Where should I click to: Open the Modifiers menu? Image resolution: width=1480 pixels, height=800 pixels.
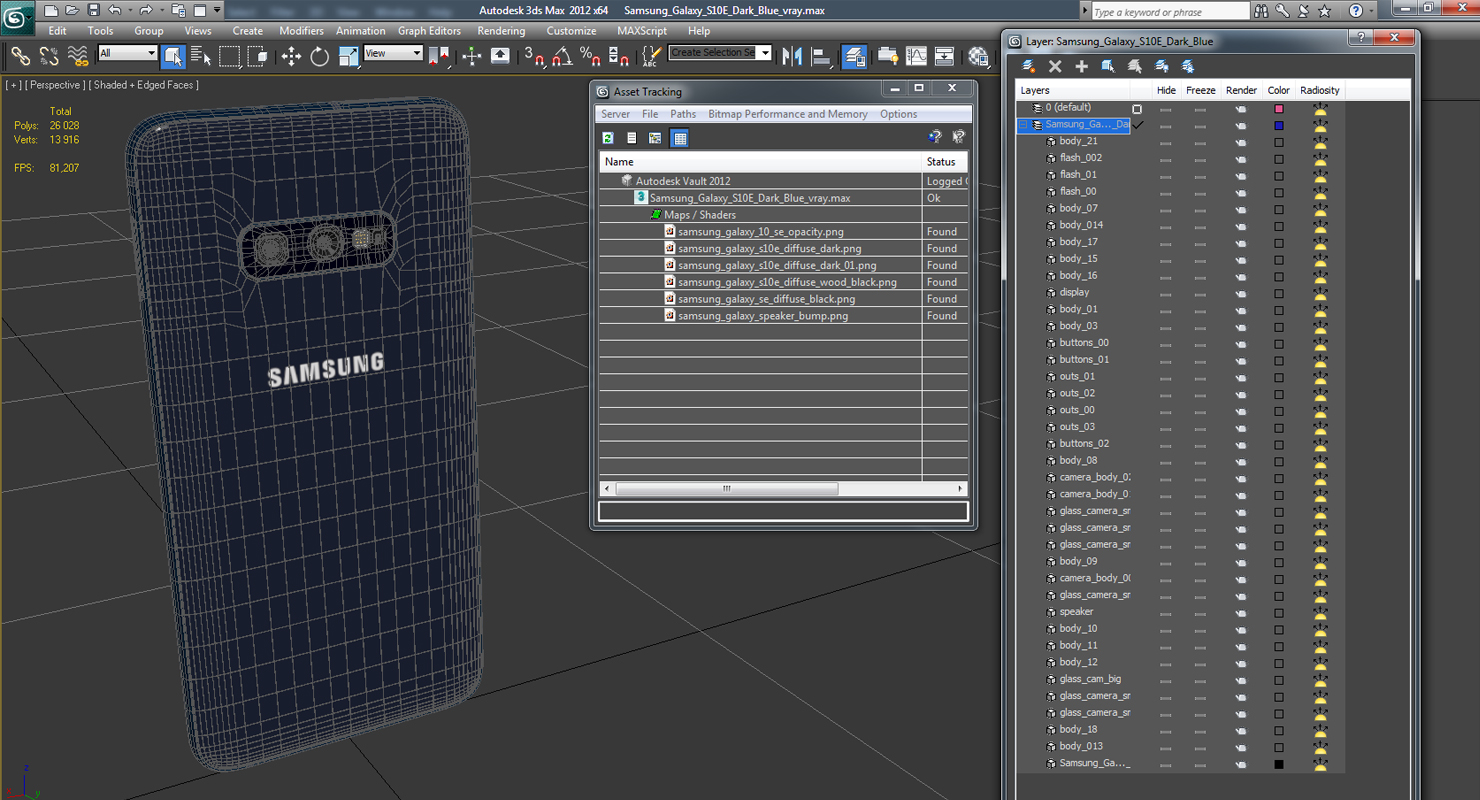pos(301,31)
